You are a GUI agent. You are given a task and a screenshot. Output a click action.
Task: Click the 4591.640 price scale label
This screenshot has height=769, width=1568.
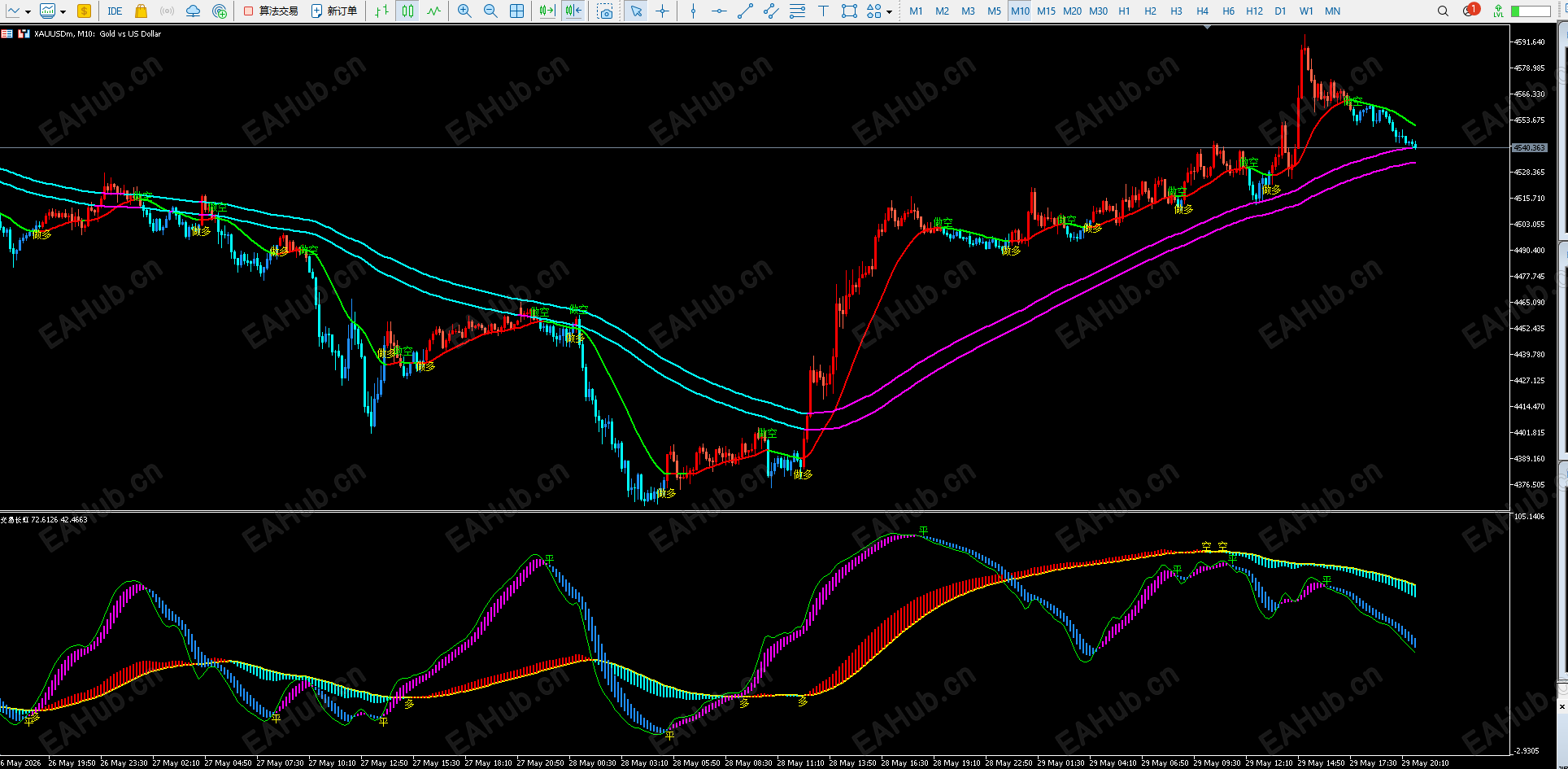coord(1529,42)
